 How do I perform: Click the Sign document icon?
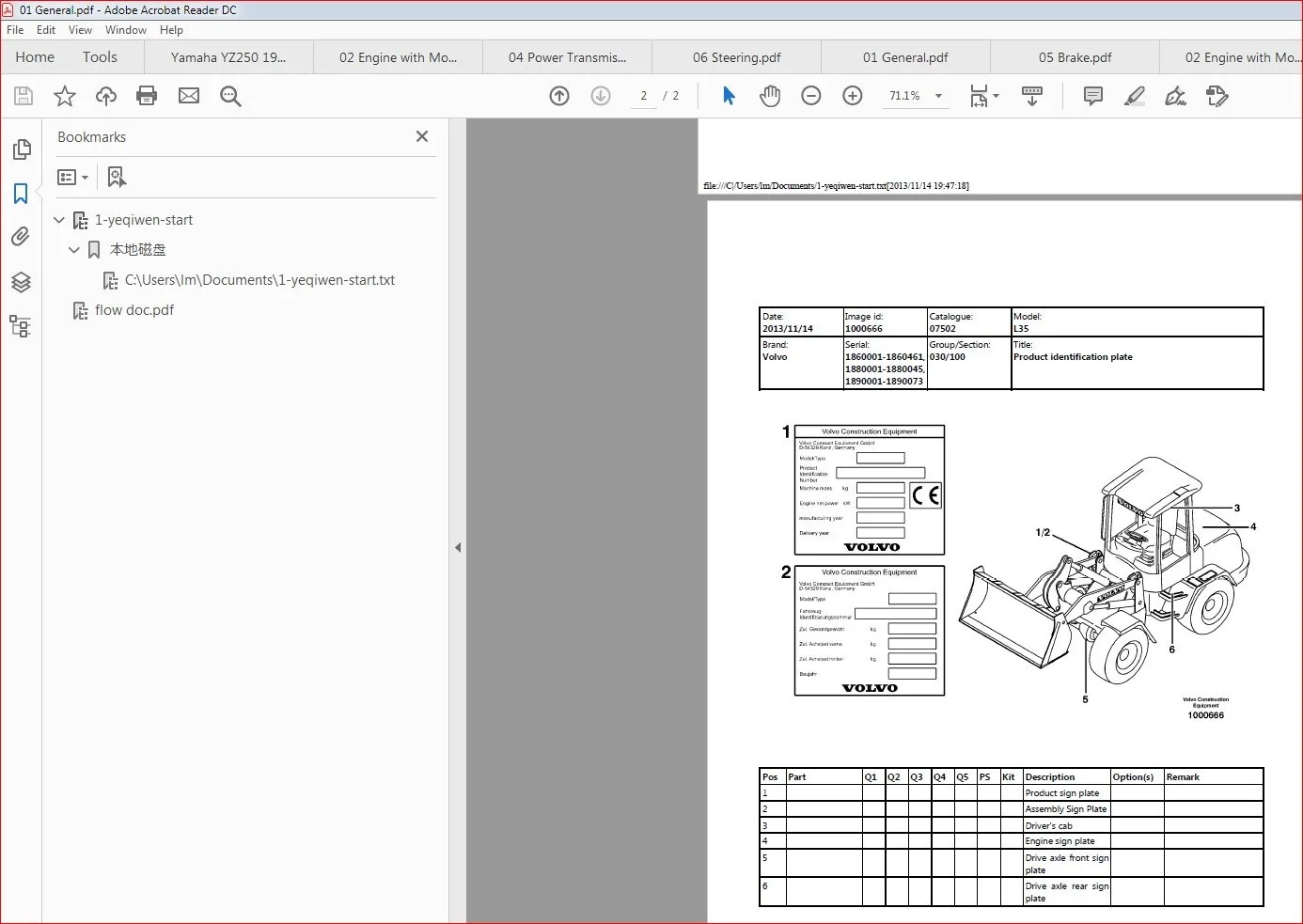pos(1175,96)
